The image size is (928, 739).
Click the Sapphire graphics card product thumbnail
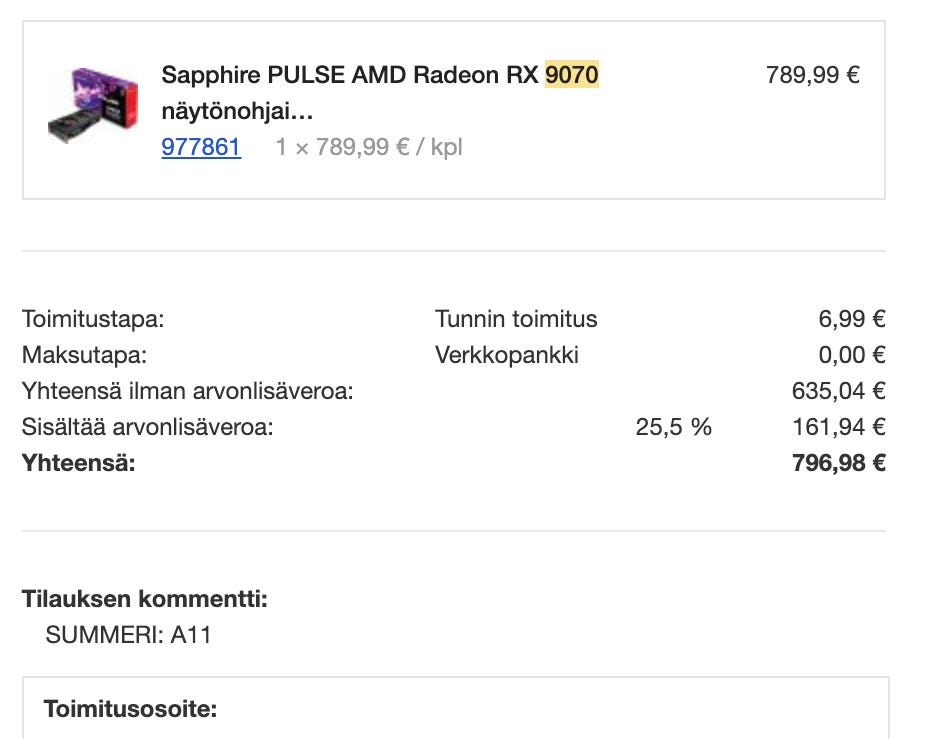coord(92,106)
